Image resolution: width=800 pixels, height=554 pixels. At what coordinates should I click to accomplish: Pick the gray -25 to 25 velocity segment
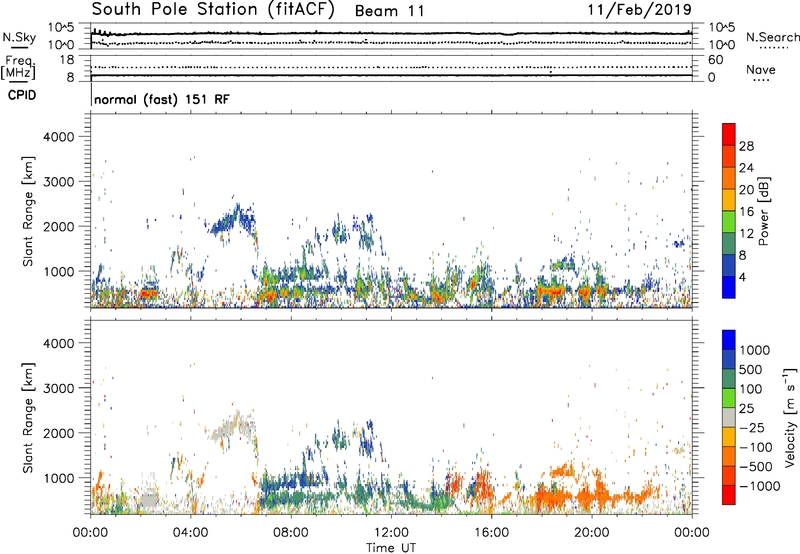tap(729, 417)
